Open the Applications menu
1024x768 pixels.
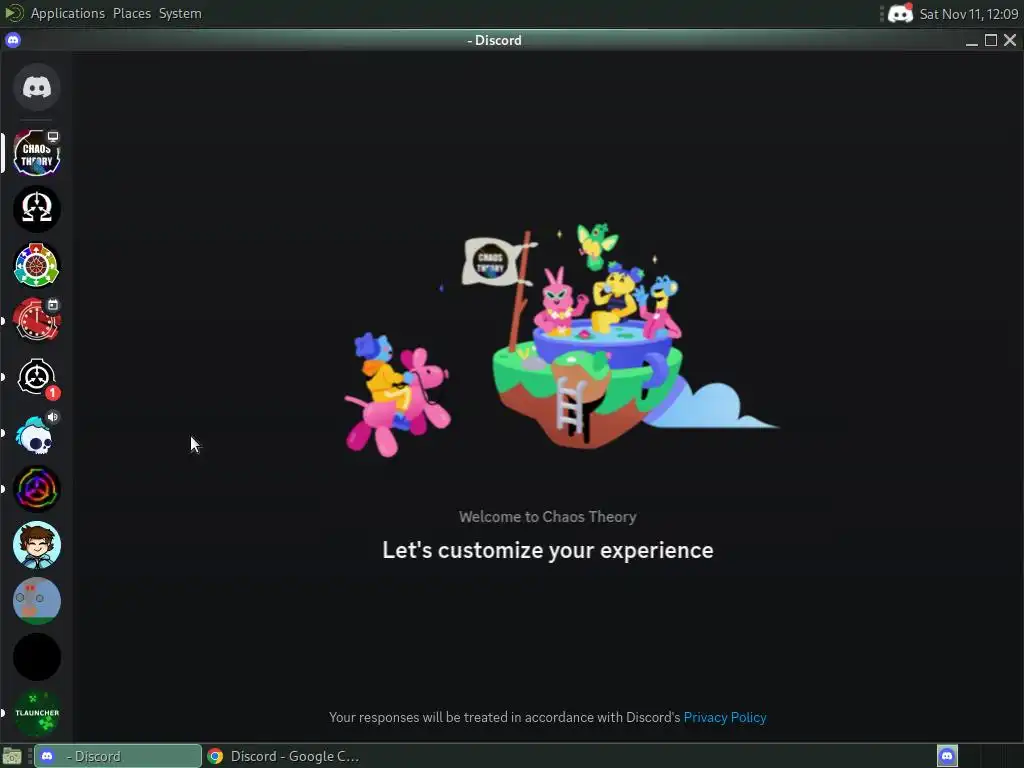coord(67,13)
